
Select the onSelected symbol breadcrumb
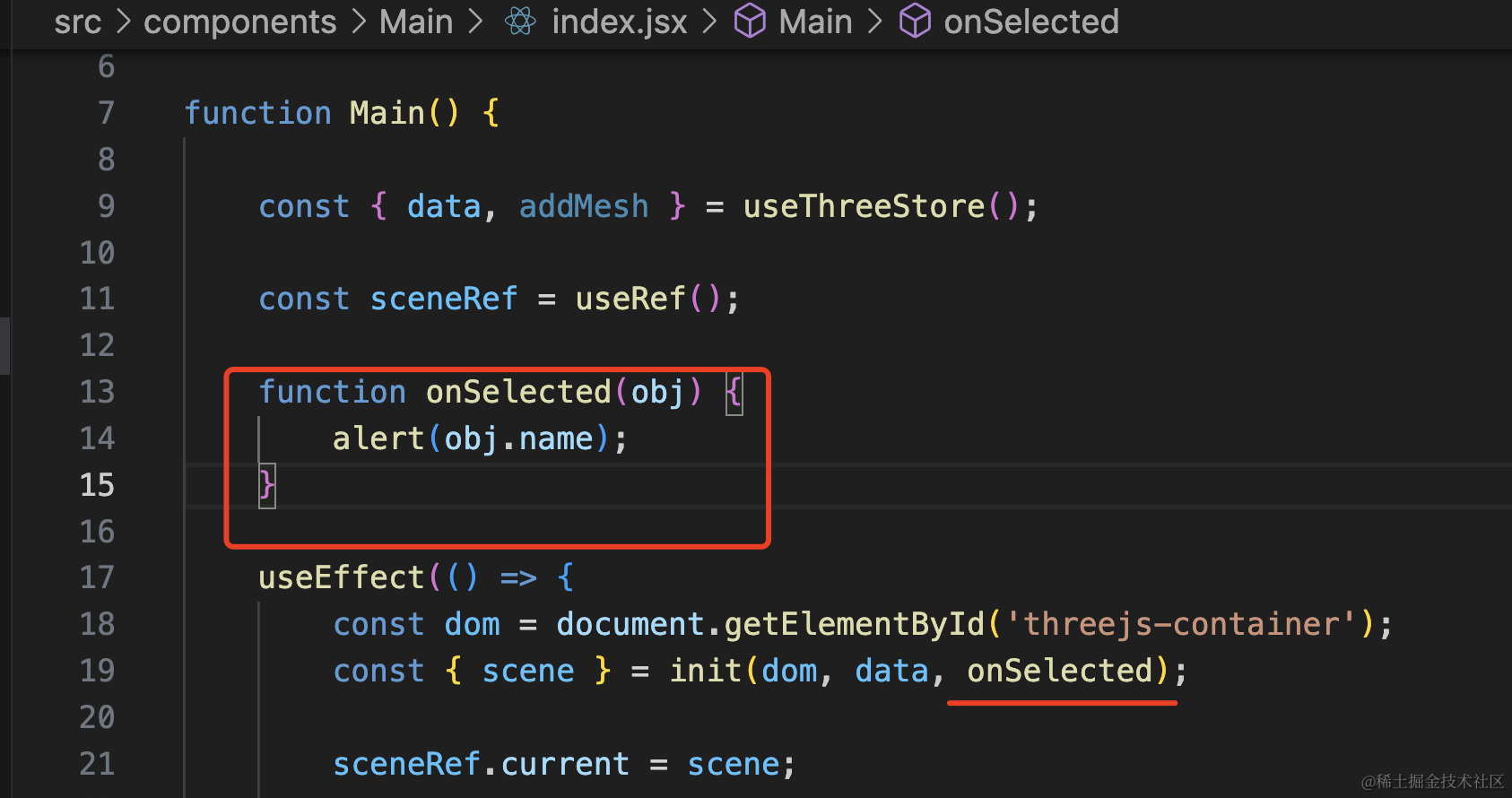pyautogui.click(x=1031, y=22)
